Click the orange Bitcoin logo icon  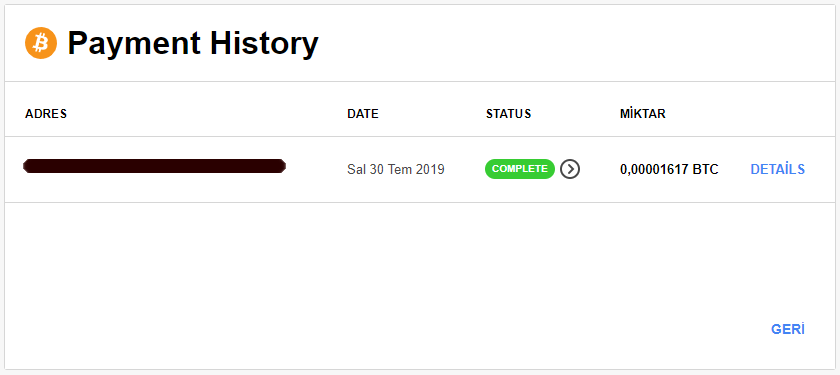41,43
